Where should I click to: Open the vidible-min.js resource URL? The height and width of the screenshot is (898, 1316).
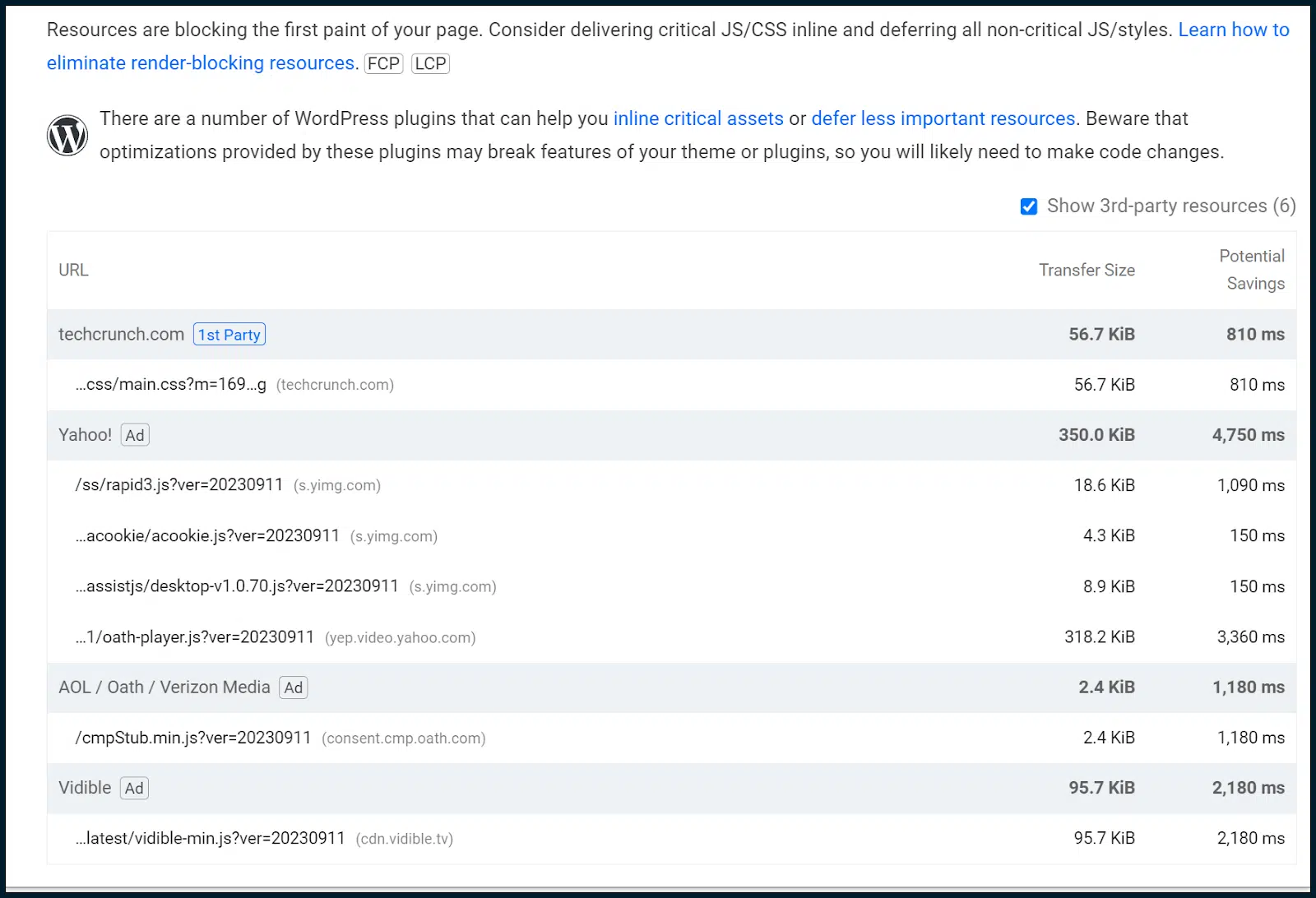[211, 838]
